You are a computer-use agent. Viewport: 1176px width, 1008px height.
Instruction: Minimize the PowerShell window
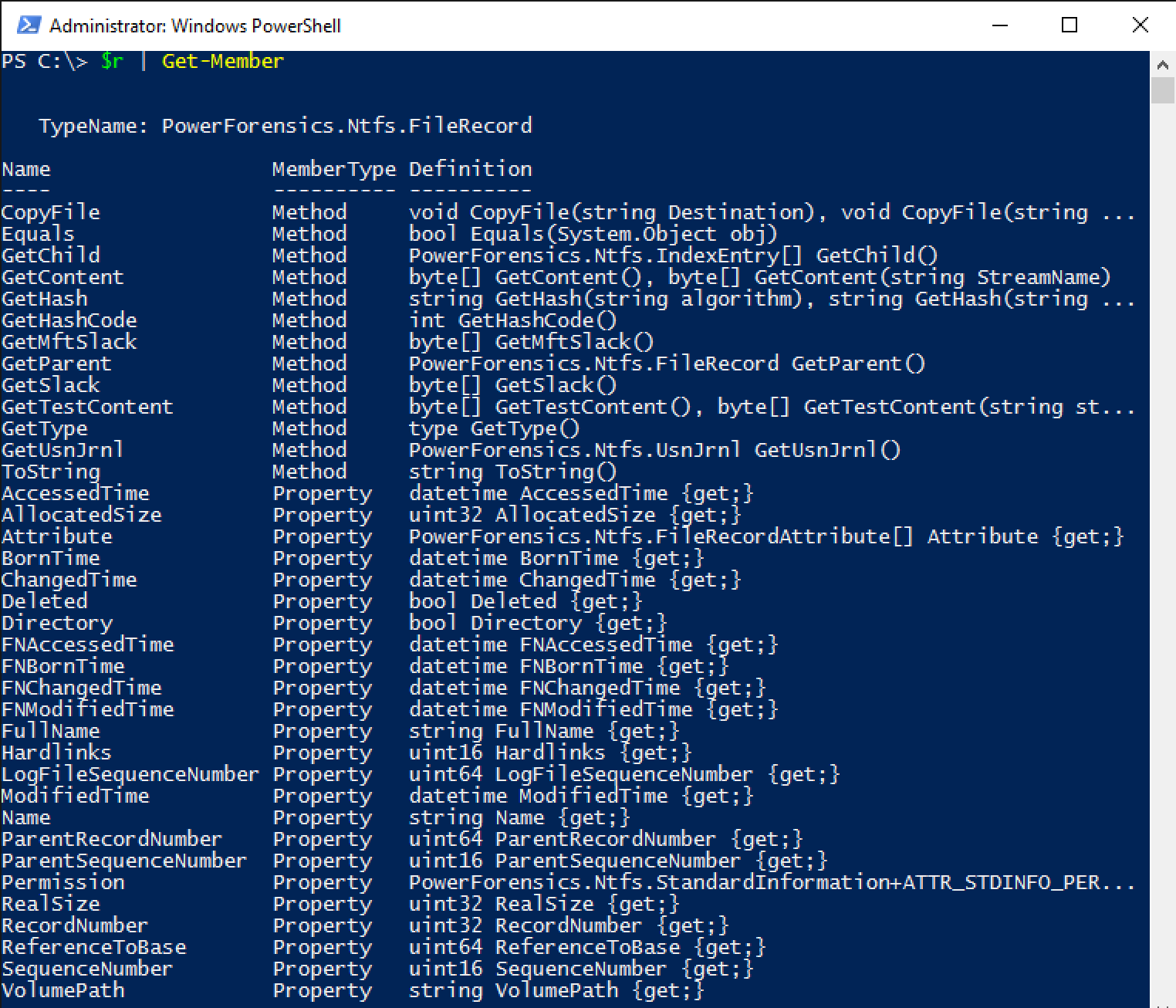coord(1000,25)
